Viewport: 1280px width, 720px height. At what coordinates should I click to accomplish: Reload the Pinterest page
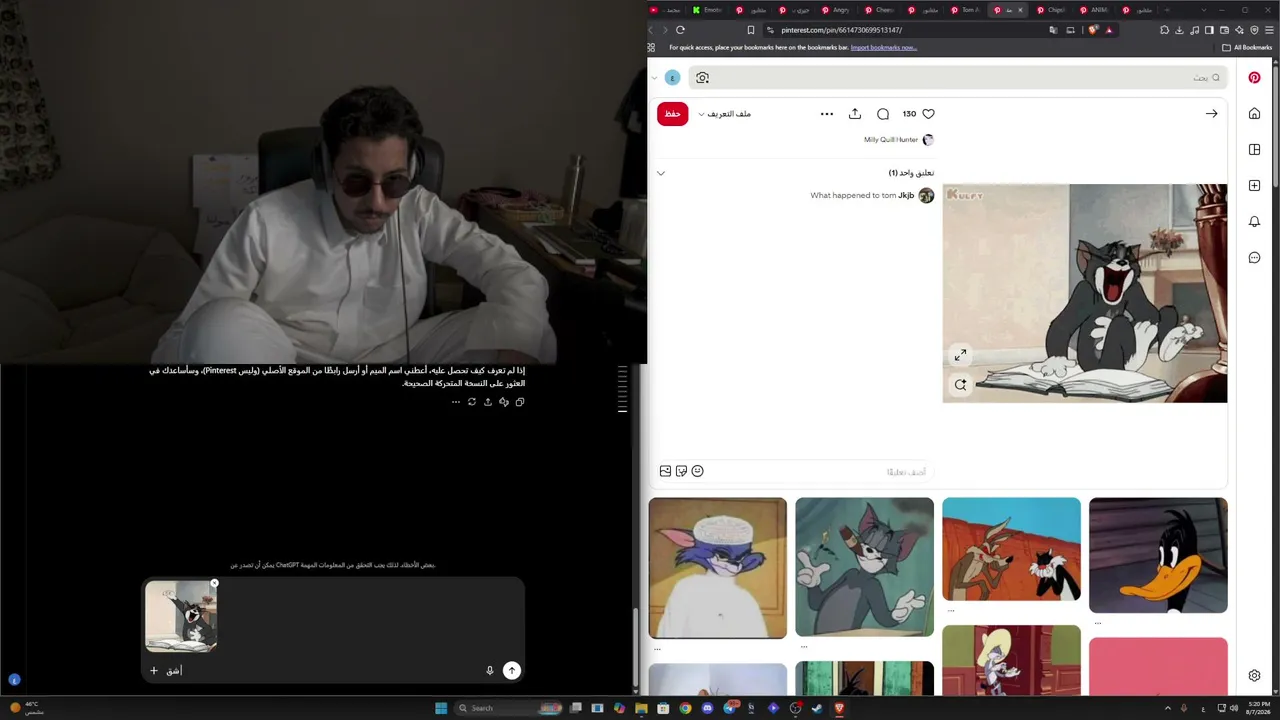[x=680, y=30]
